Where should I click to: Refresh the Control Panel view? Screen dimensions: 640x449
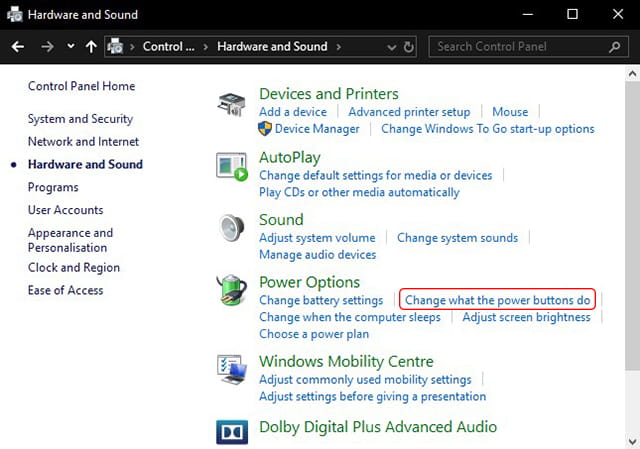pyautogui.click(x=409, y=47)
